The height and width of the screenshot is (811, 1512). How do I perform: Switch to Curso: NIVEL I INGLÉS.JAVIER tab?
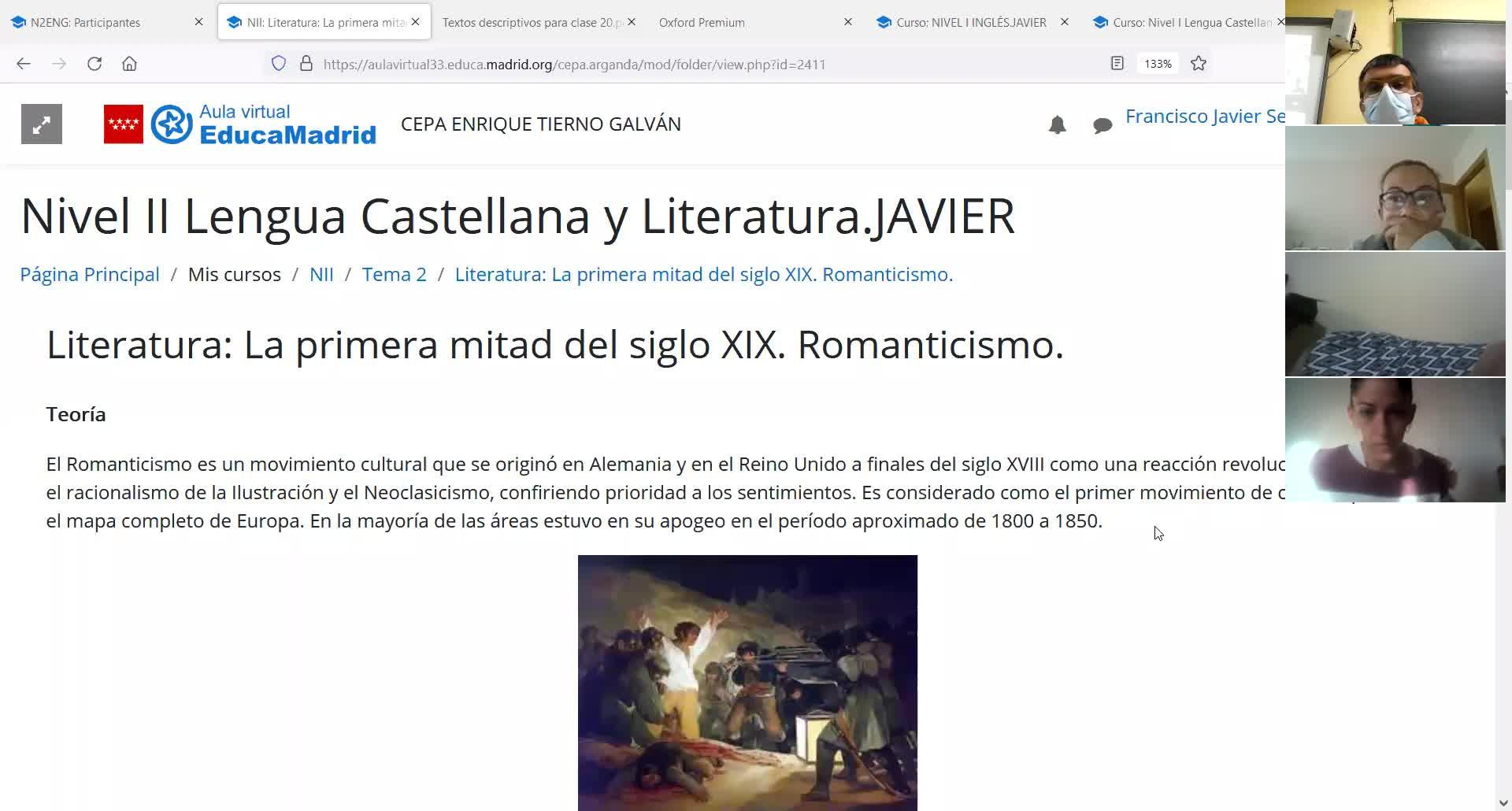pyautogui.click(x=971, y=22)
